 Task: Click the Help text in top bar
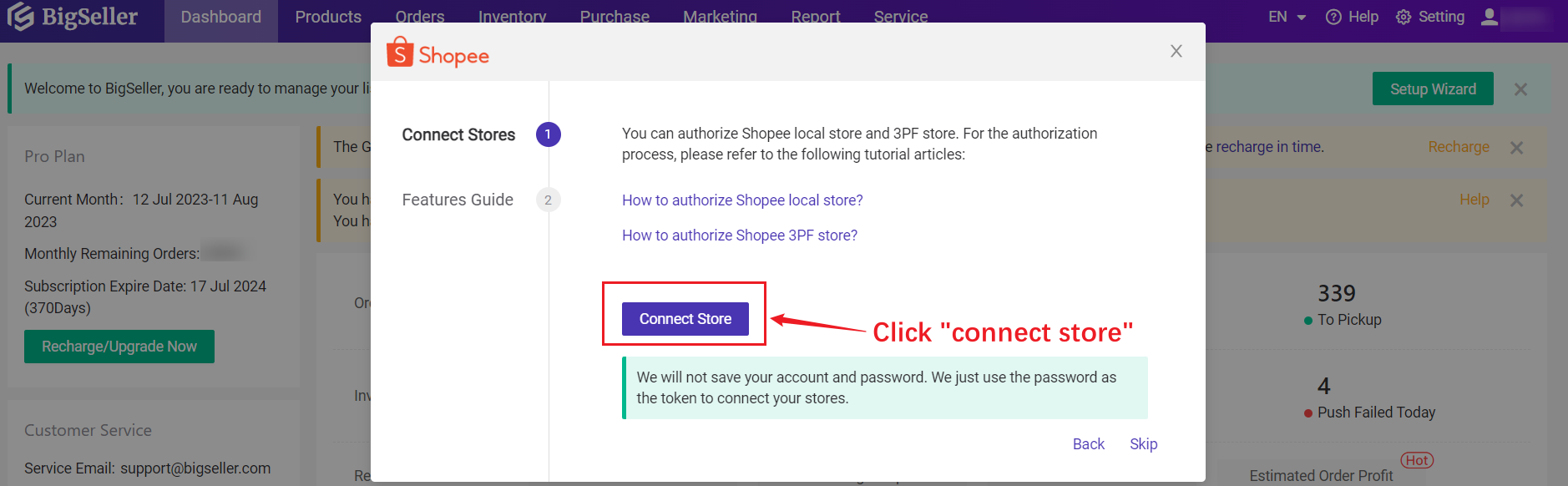(x=1363, y=17)
